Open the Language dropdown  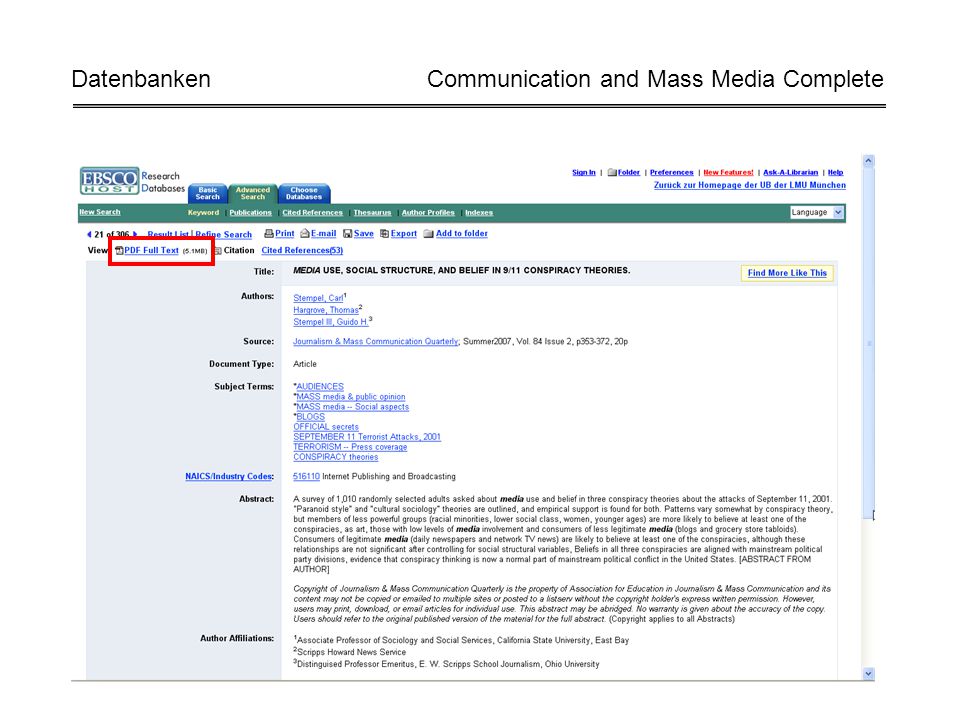click(817, 212)
